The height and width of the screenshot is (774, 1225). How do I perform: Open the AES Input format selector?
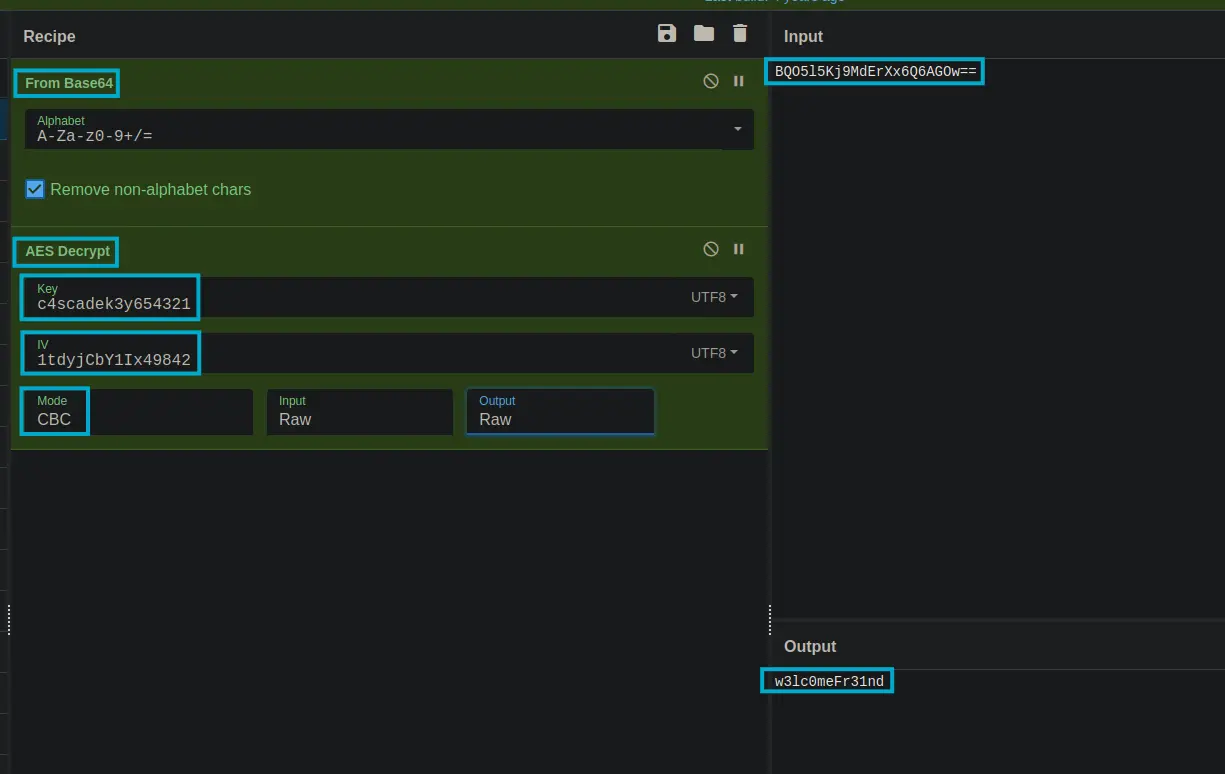[359, 411]
